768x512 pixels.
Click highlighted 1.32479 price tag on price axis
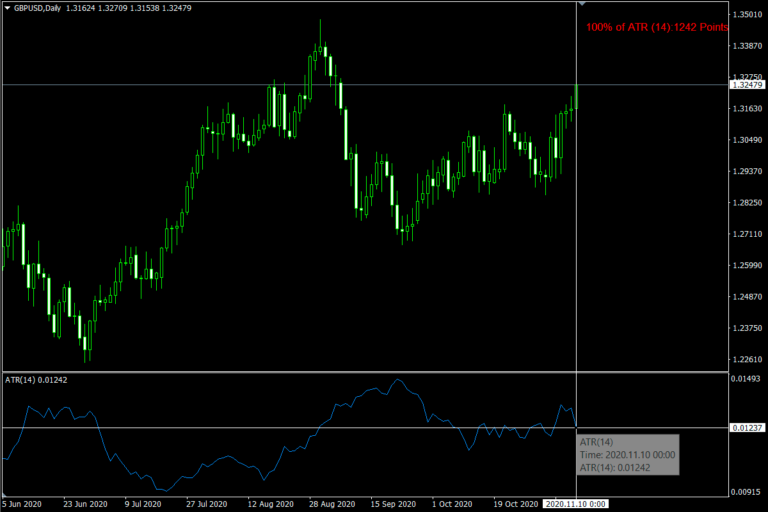(747, 85)
